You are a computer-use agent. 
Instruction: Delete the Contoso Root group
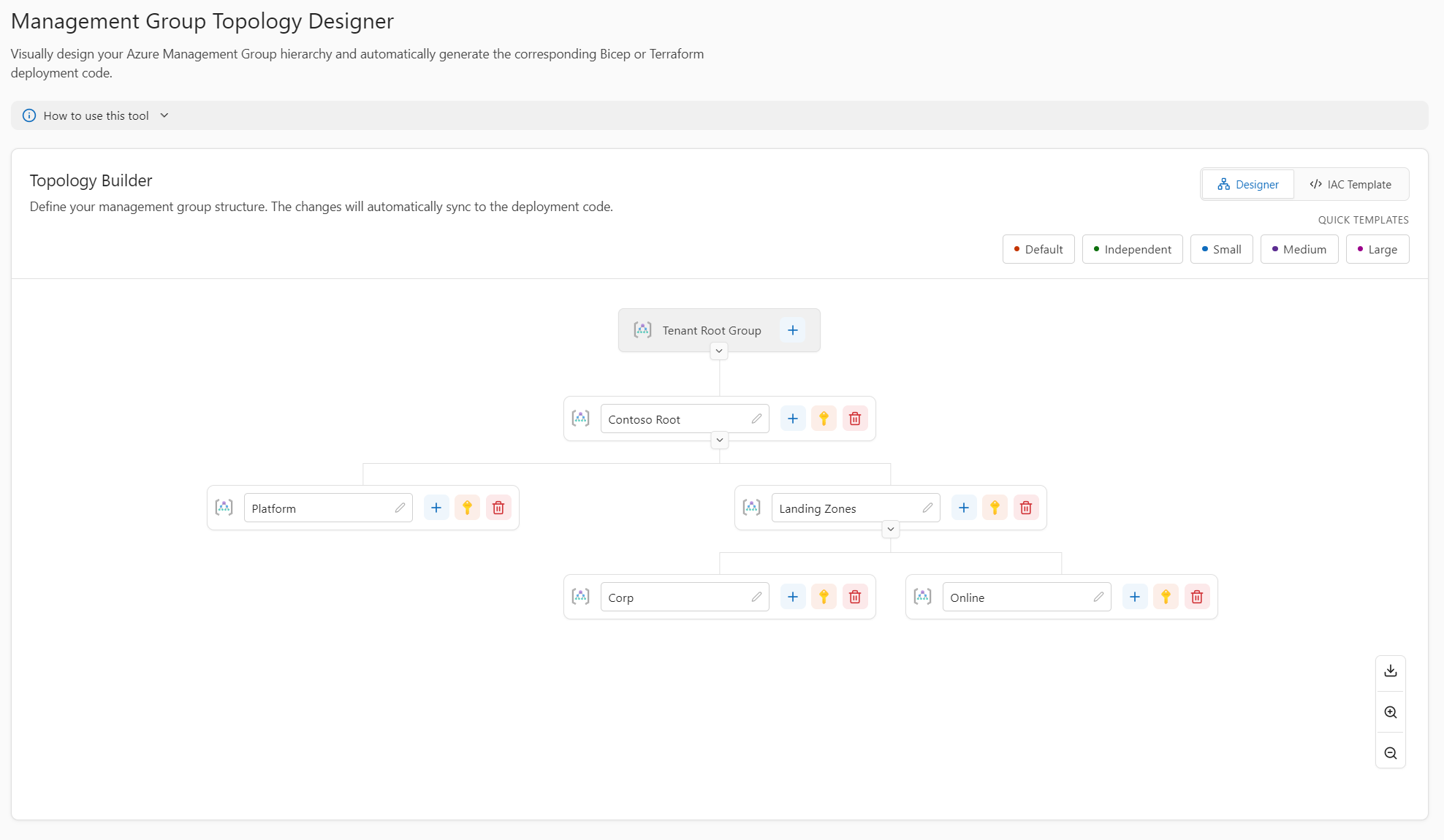click(x=855, y=419)
